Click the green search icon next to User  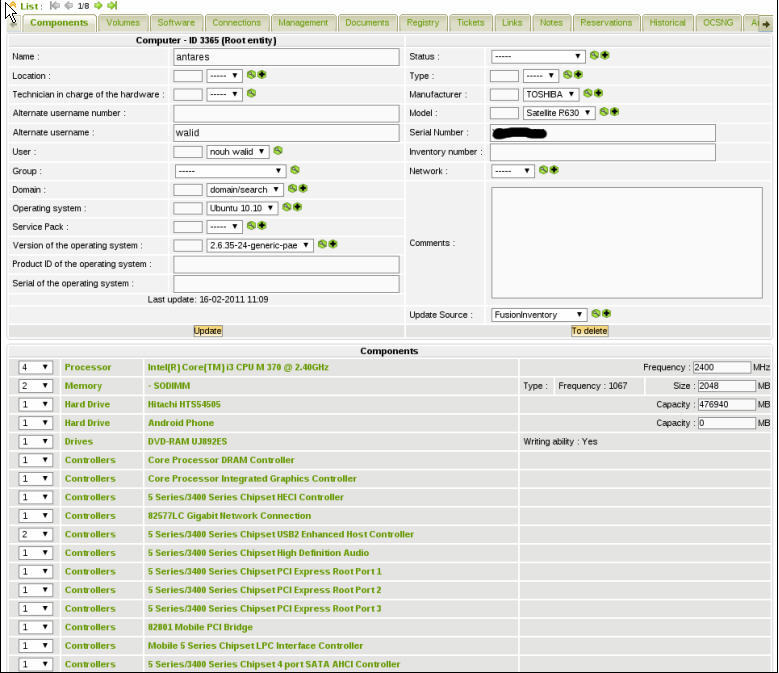(278, 151)
